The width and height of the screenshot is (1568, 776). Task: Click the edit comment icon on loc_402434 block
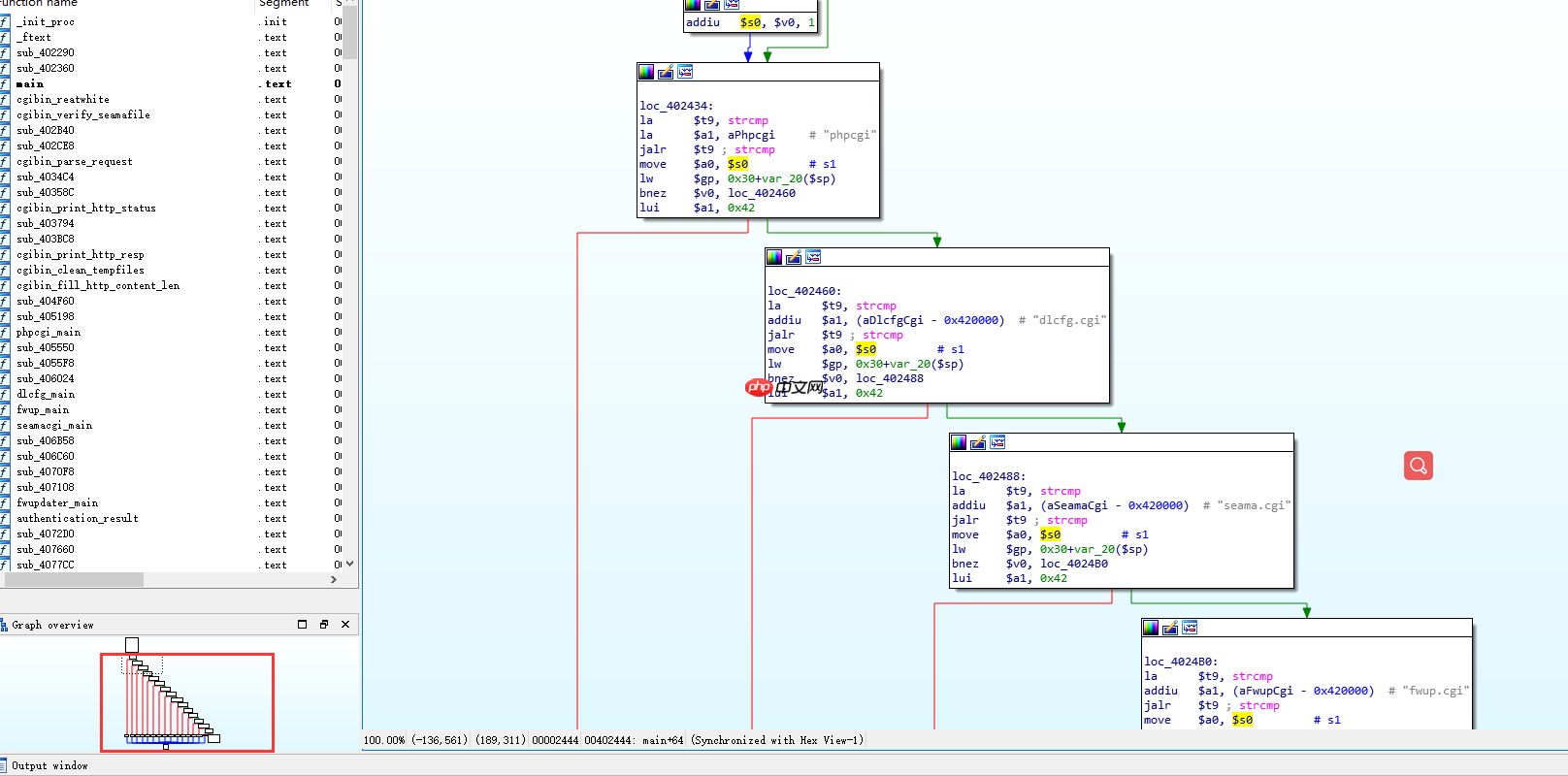666,72
